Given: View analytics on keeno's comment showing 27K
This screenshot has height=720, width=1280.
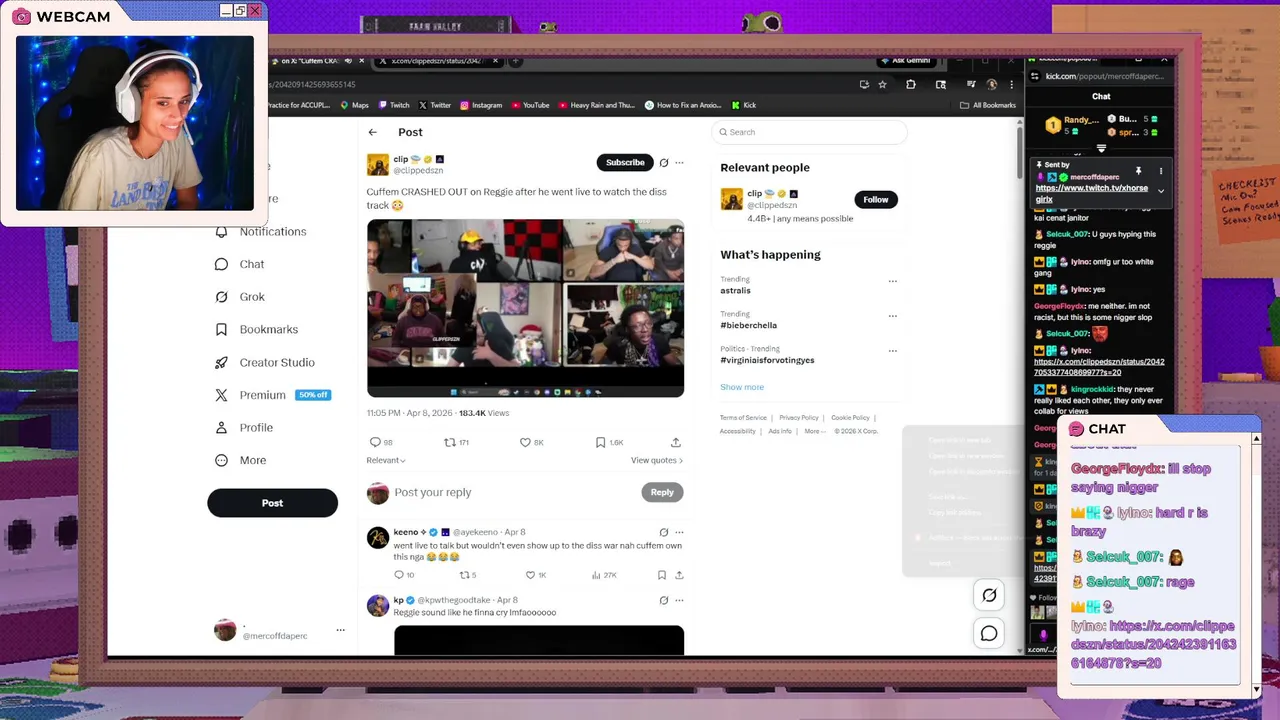Looking at the screenshot, I should tap(604, 575).
